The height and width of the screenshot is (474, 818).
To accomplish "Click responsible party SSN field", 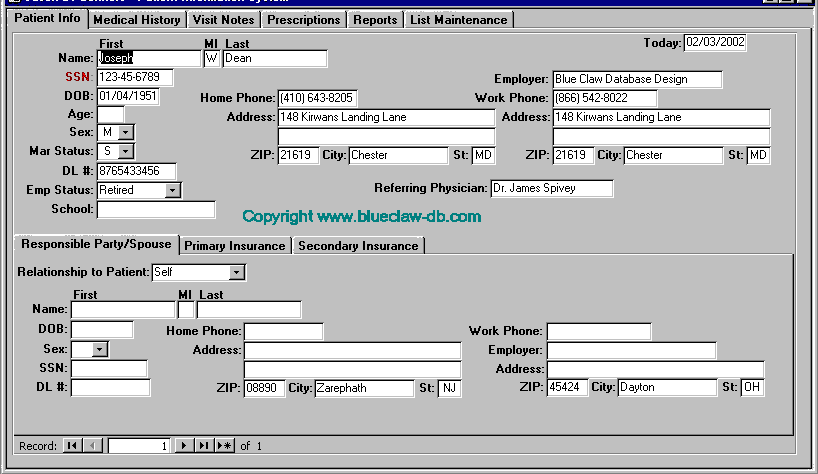I will pos(109,369).
